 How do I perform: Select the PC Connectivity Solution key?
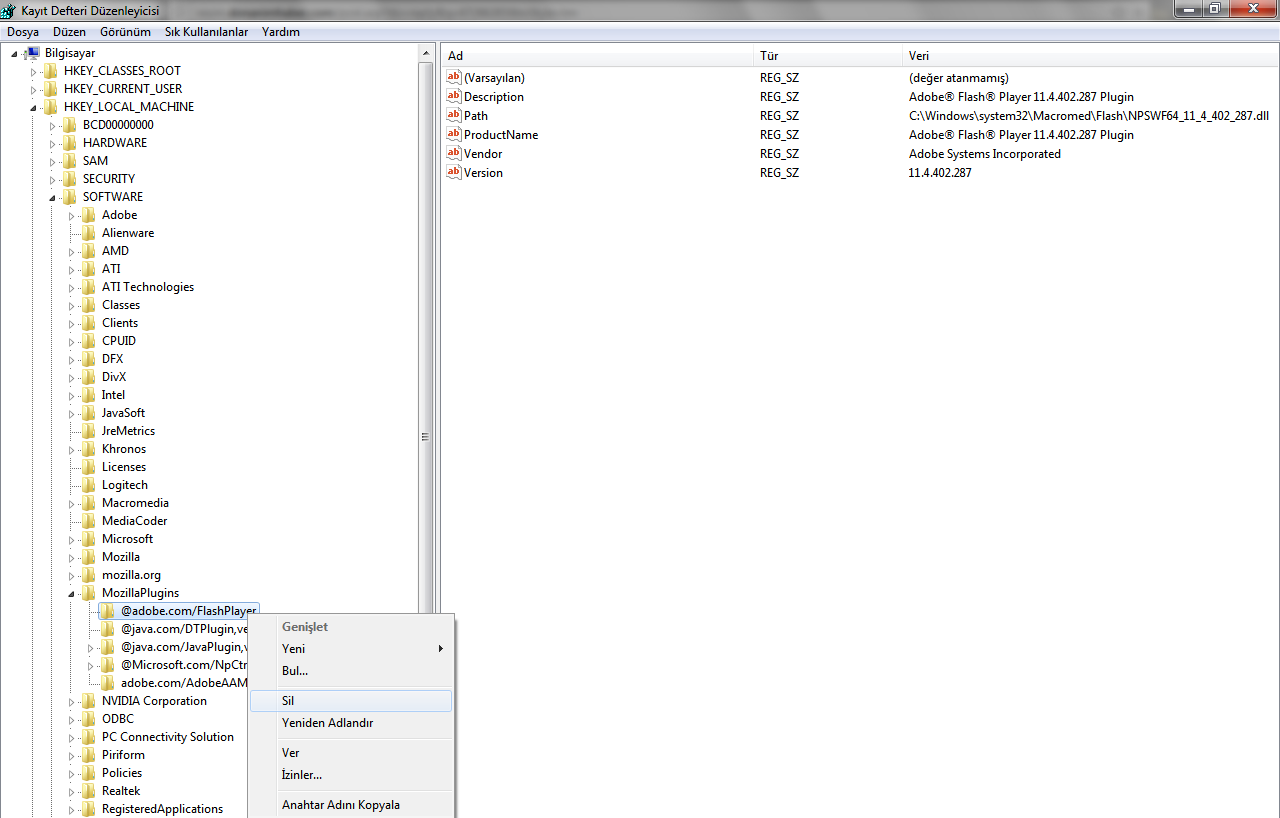click(x=168, y=737)
